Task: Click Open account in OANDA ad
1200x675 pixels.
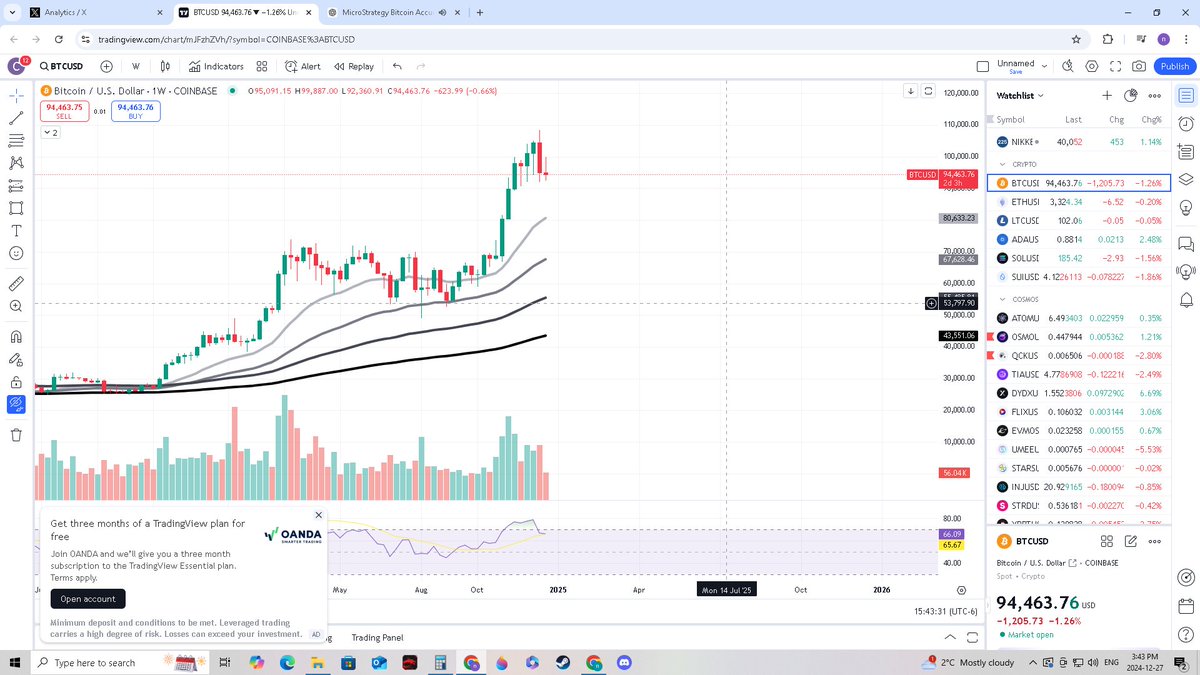Action: [88, 598]
